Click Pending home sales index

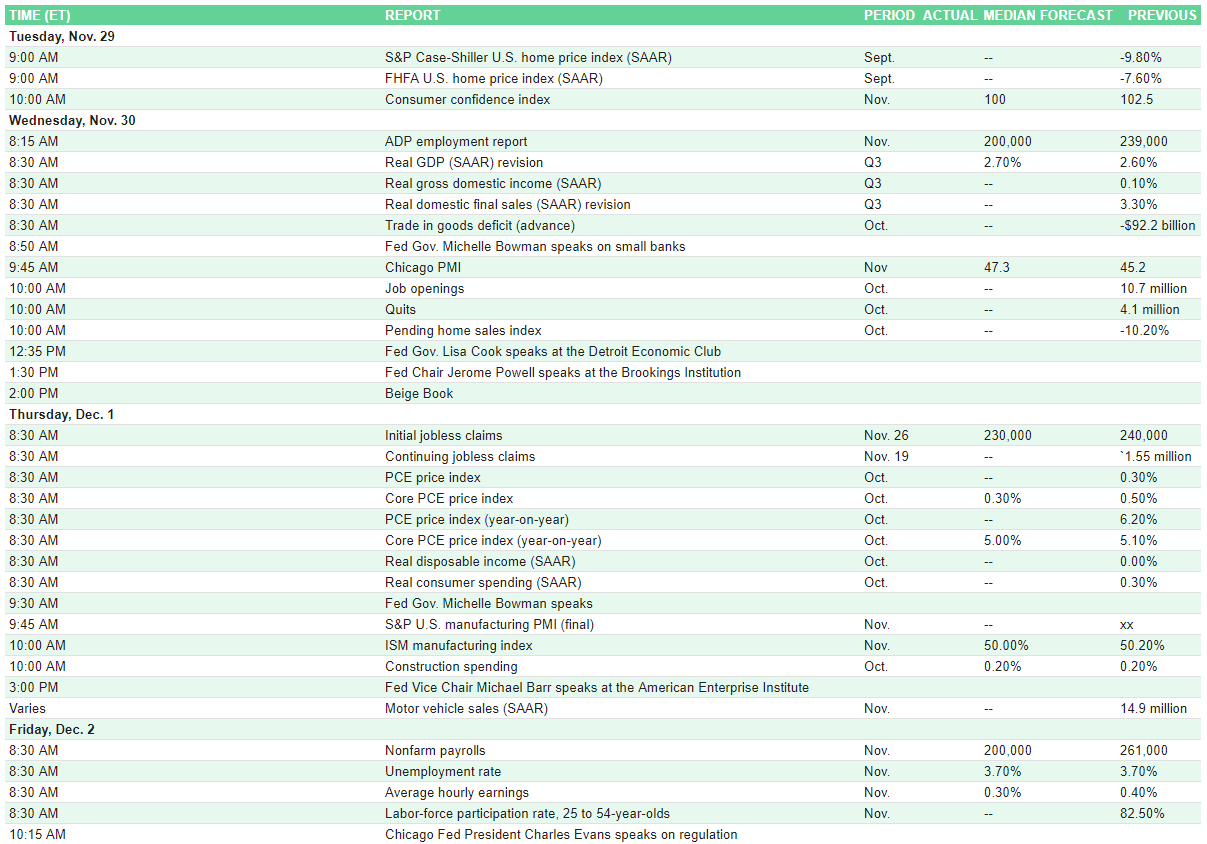coord(465,330)
